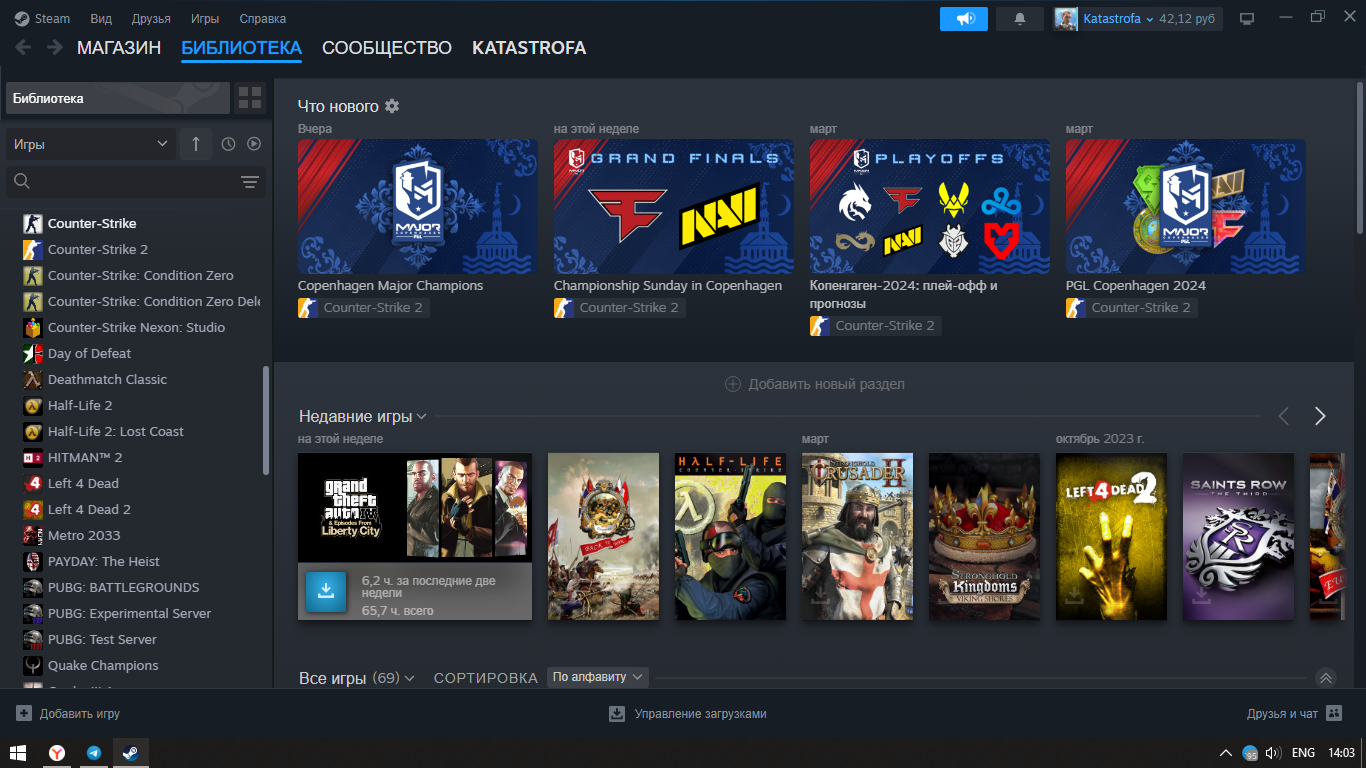Image resolution: width=1366 pixels, height=768 pixels.
Task: Click 'Добавить новый раздел' button
Action: [815, 384]
